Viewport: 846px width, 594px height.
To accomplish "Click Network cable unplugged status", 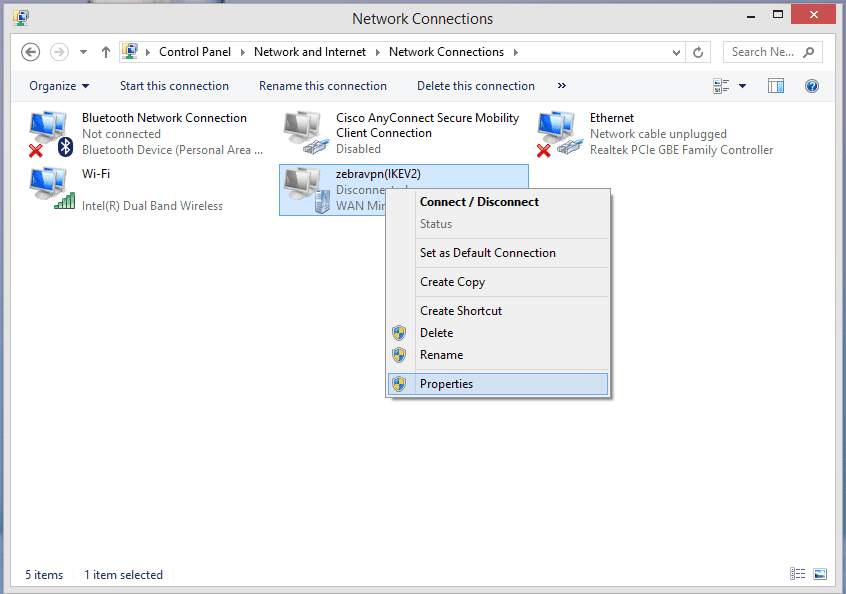I will 658,134.
